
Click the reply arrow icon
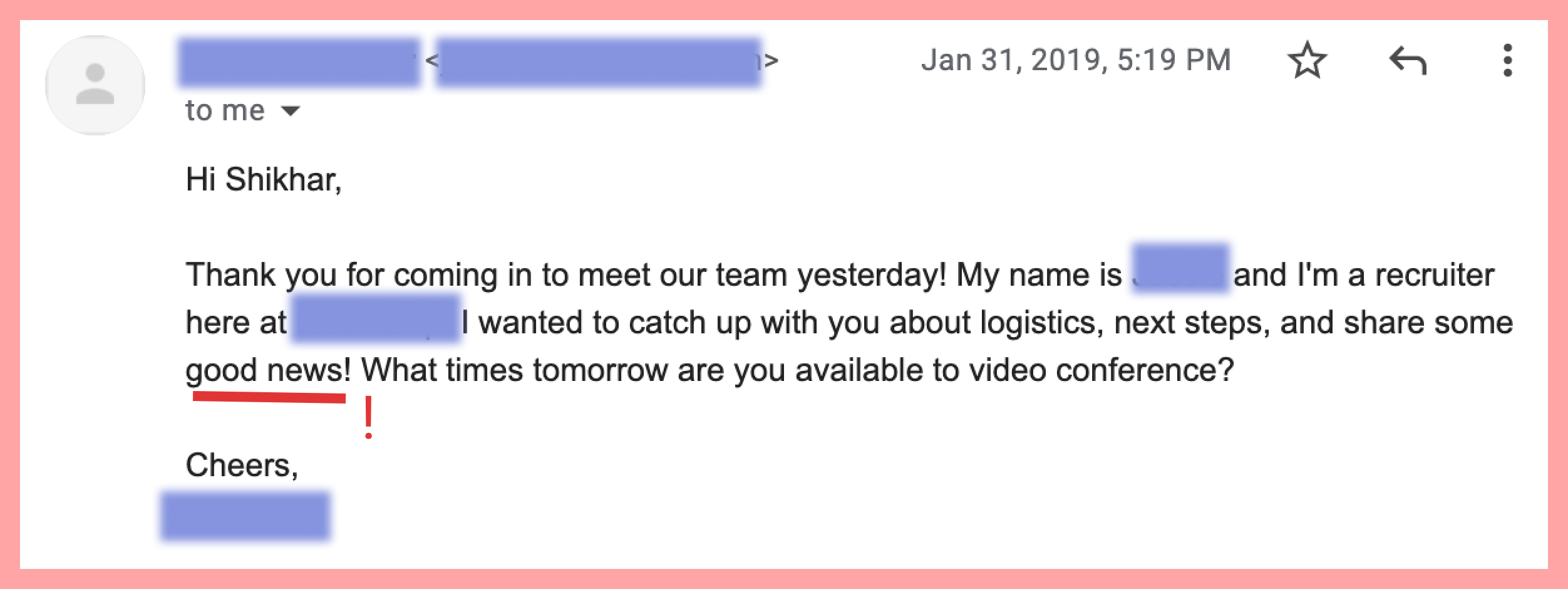point(1408,61)
